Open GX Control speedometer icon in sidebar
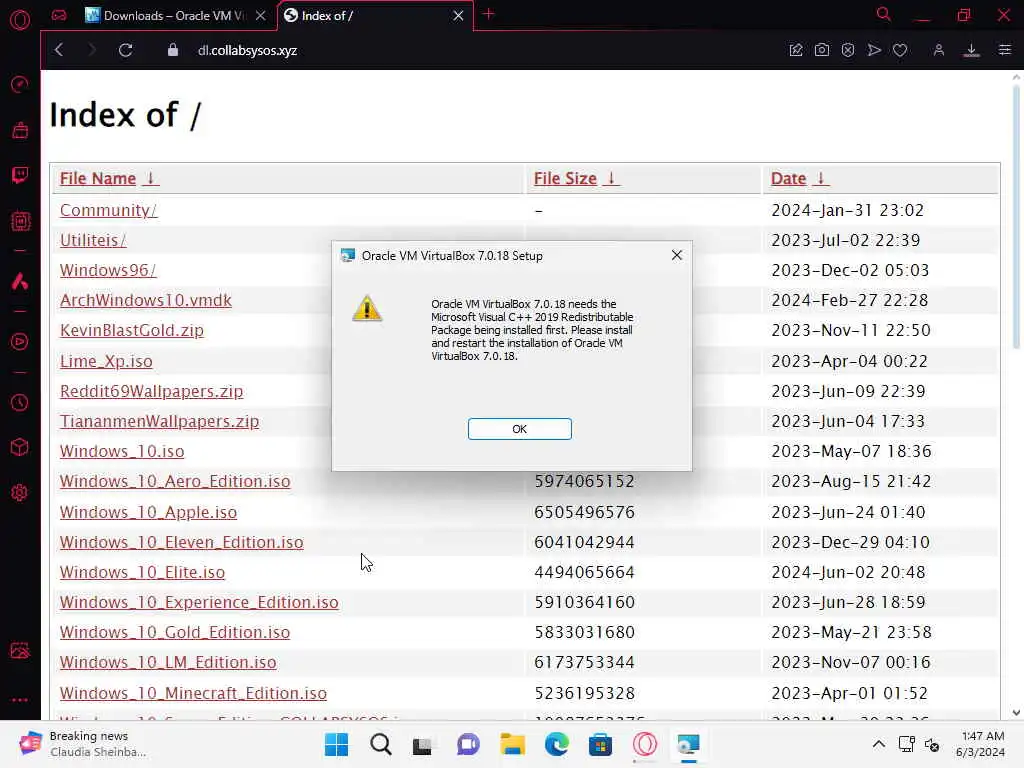The height and width of the screenshot is (768, 1024). [20, 84]
